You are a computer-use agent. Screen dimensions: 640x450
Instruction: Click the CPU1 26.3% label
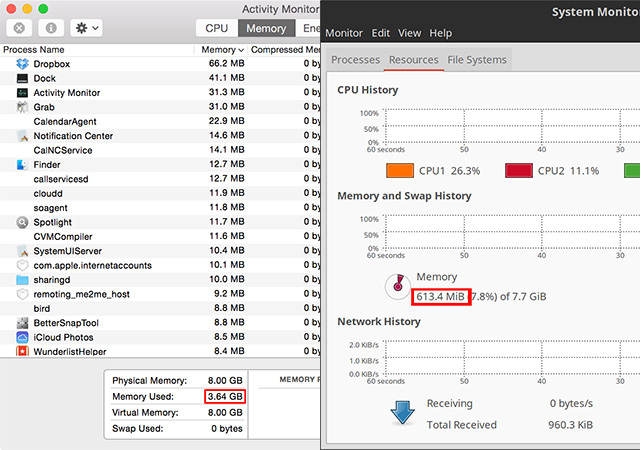click(449, 171)
